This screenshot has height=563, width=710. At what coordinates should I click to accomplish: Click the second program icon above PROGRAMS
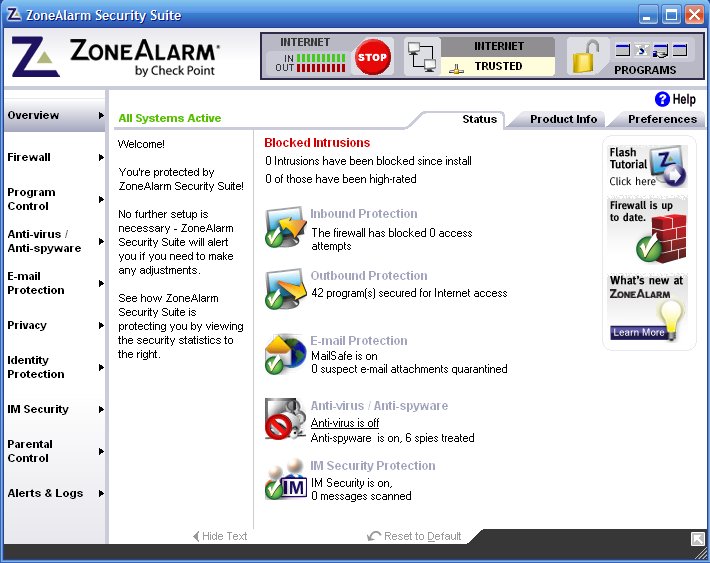tap(642, 50)
